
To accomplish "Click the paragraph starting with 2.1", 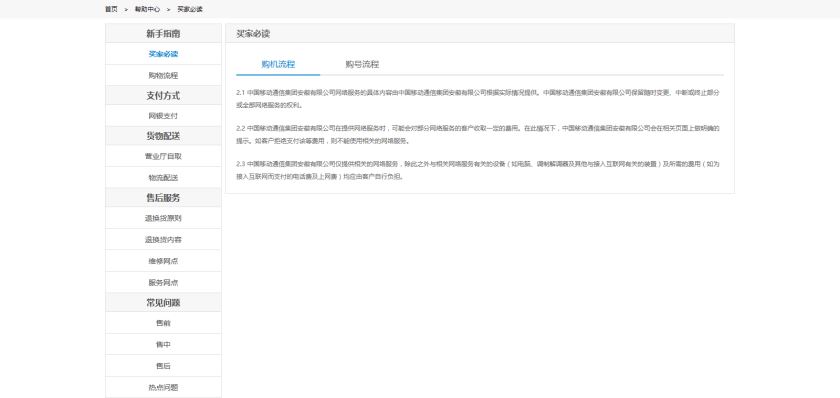I will pos(478,99).
